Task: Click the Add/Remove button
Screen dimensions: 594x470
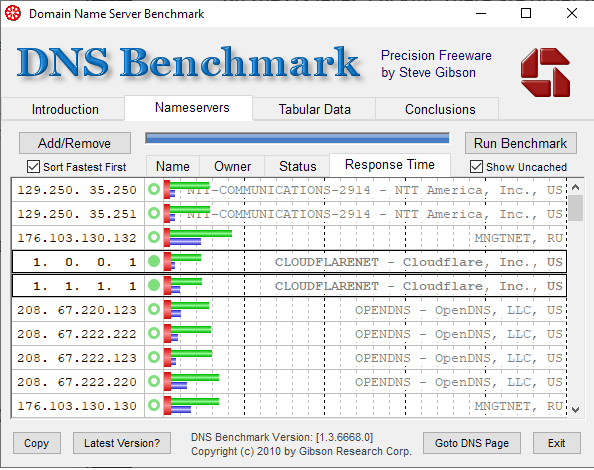Action: (x=75, y=143)
